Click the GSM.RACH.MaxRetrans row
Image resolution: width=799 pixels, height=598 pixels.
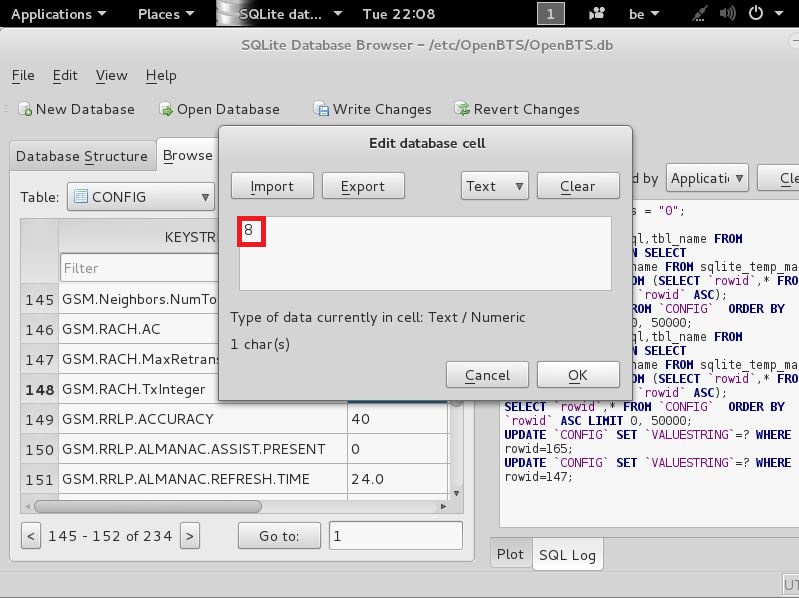click(139, 359)
